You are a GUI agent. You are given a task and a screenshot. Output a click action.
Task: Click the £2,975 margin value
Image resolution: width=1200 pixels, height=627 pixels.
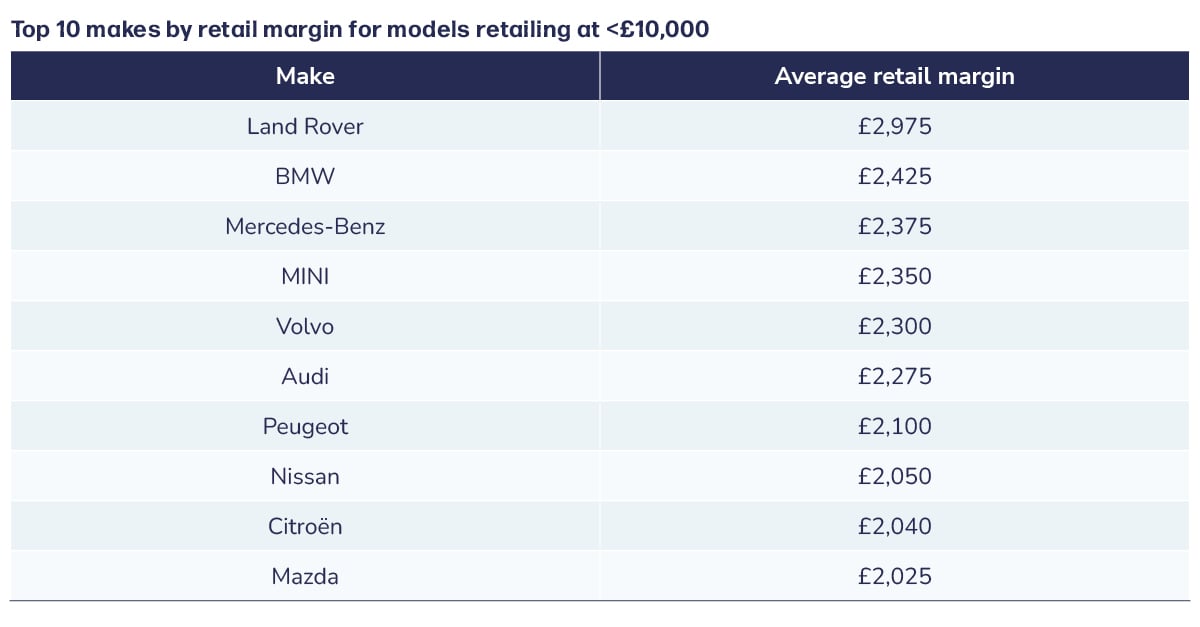894,126
